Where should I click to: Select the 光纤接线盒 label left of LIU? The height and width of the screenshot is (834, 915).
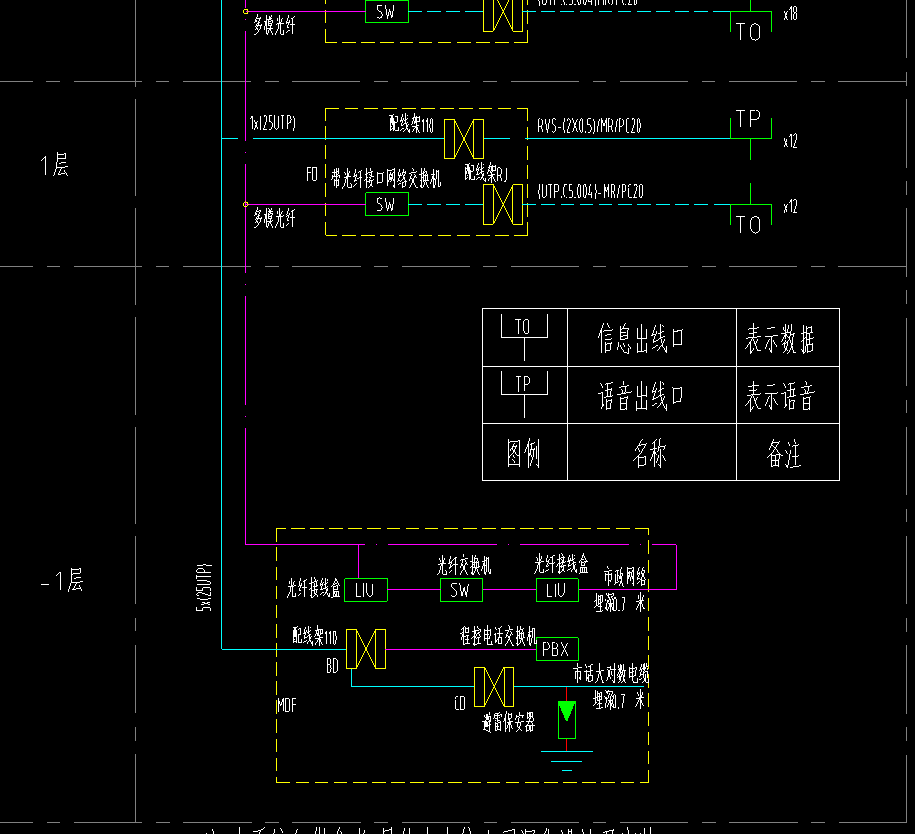[x=313, y=588]
